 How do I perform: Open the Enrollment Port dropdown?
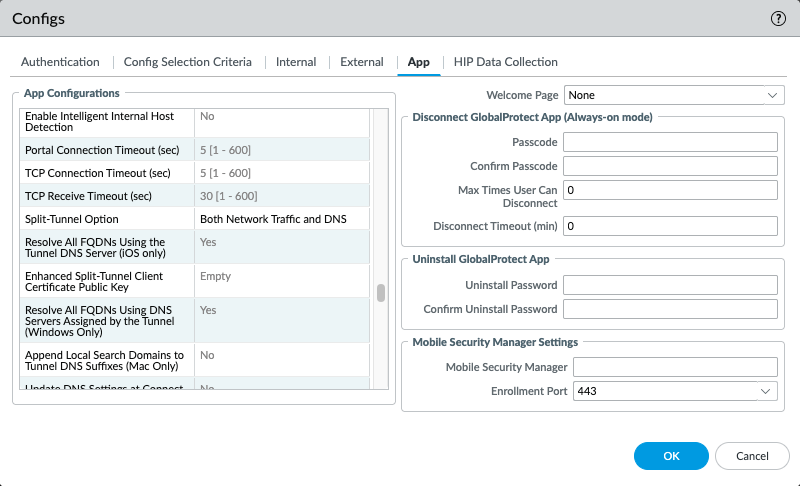[675, 391]
